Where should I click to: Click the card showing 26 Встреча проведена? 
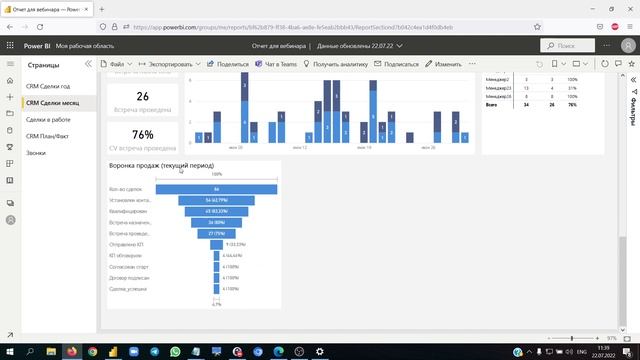[x=142, y=101]
